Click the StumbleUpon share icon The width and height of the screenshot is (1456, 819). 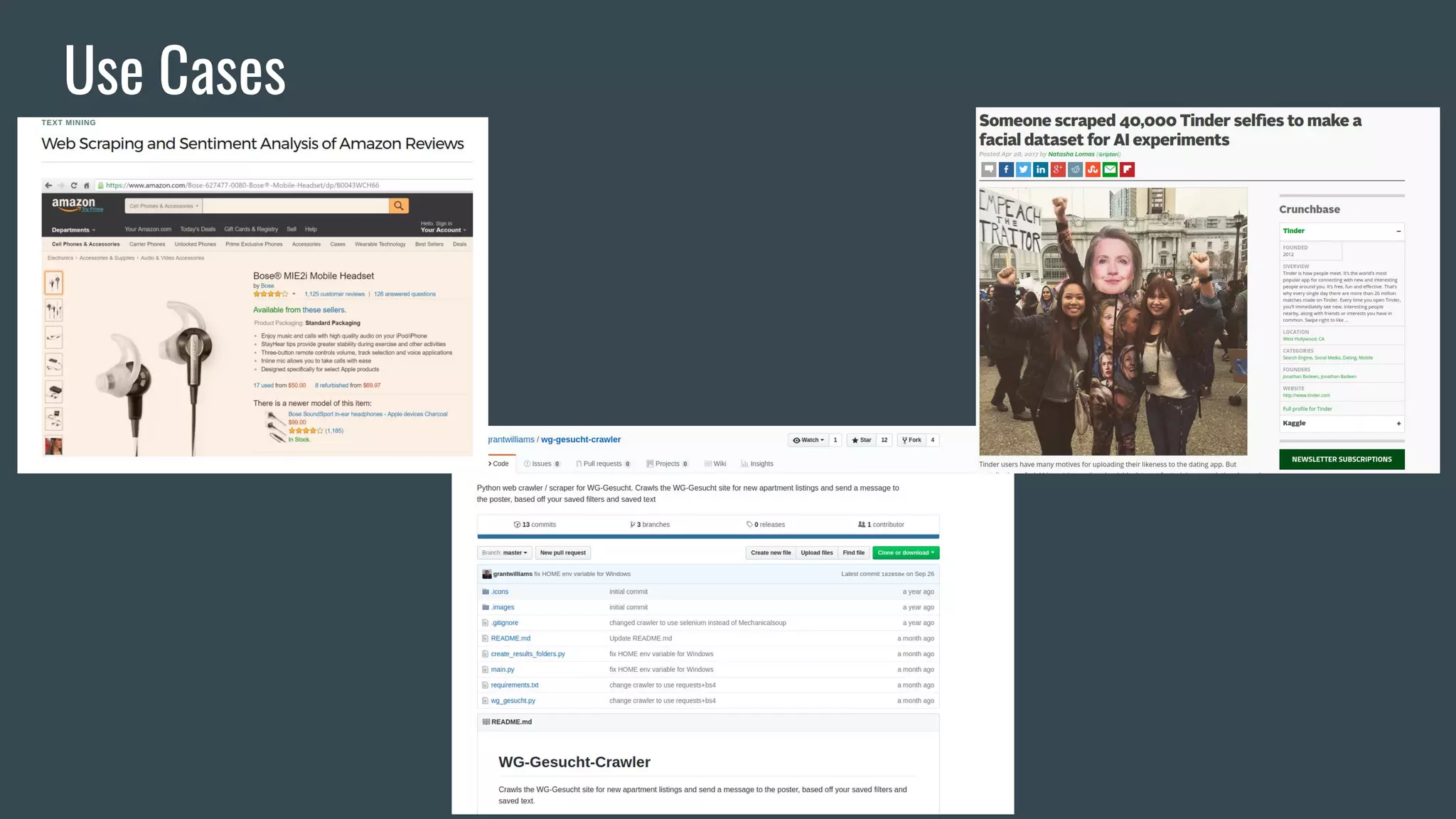1093,169
